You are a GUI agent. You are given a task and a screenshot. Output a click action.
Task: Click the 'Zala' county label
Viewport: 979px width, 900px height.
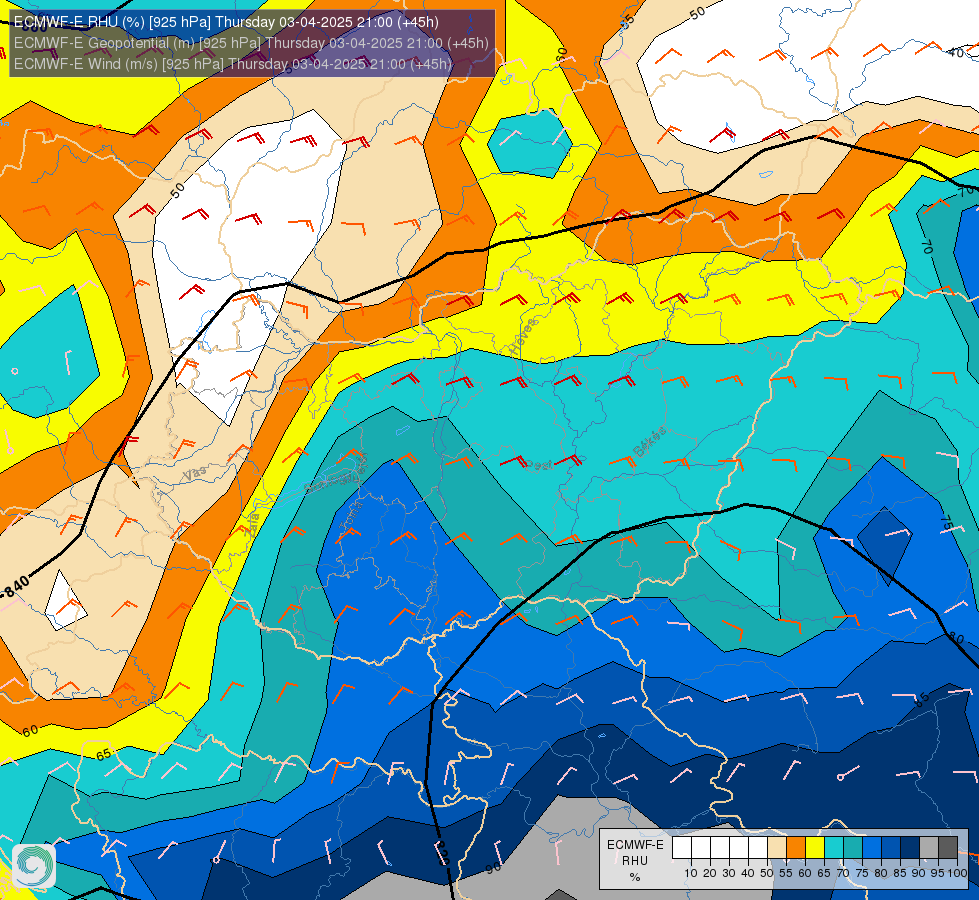pyautogui.click(x=252, y=525)
